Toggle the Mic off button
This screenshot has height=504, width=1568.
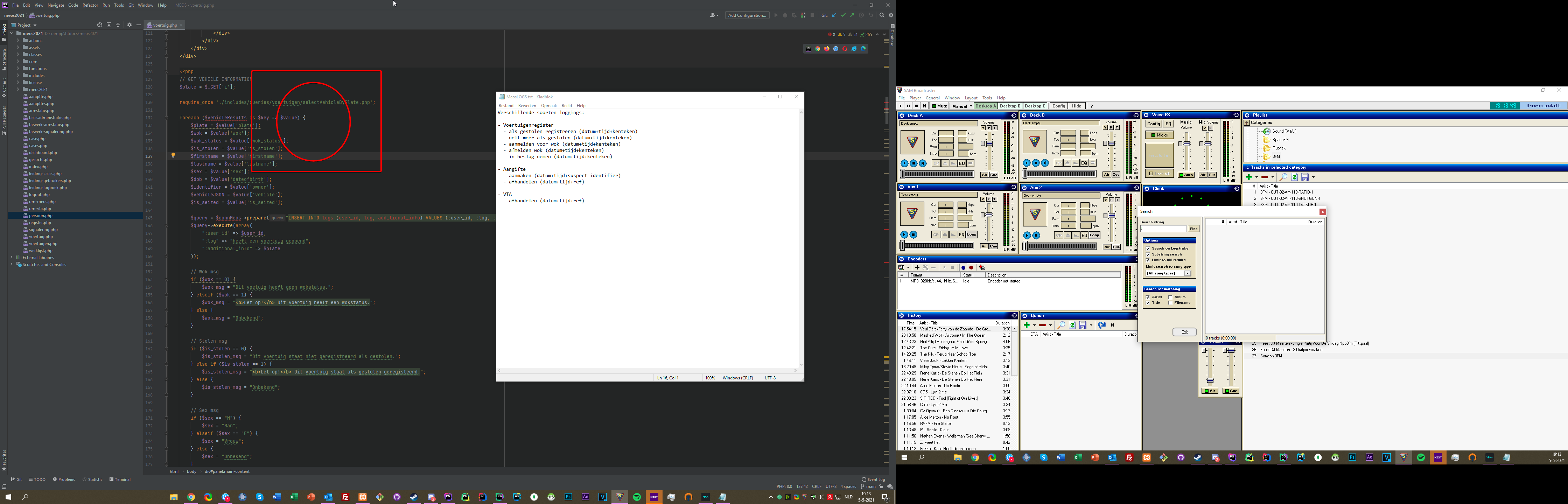click(1159, 135)
